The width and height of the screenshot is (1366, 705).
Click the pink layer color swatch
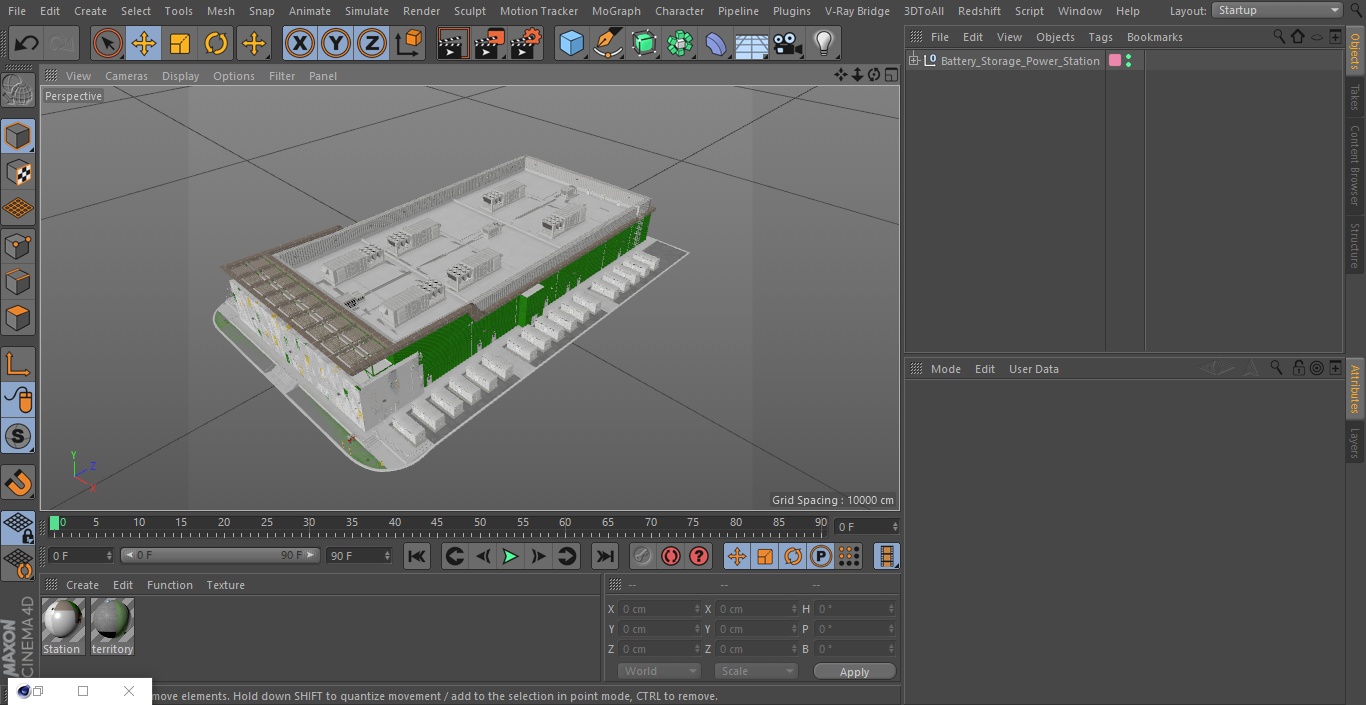[x=1115, y=61]
